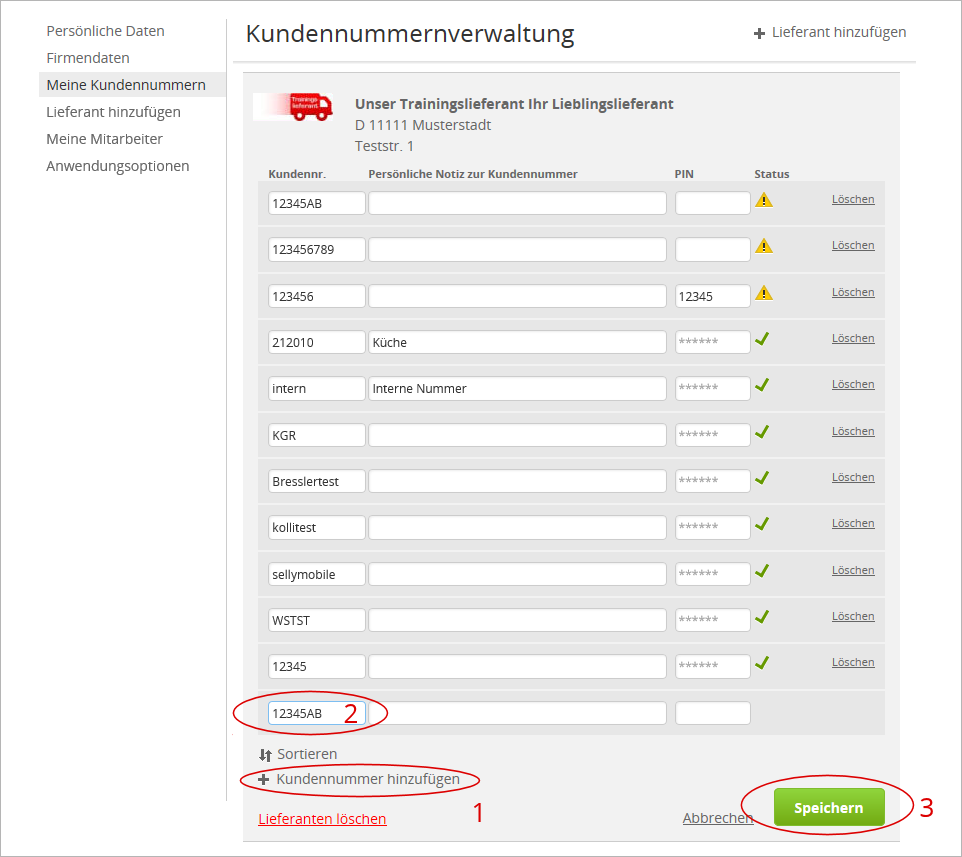
Task: Open Anwendungsoptionen in sidebar
Action: (x=118, y=166)
